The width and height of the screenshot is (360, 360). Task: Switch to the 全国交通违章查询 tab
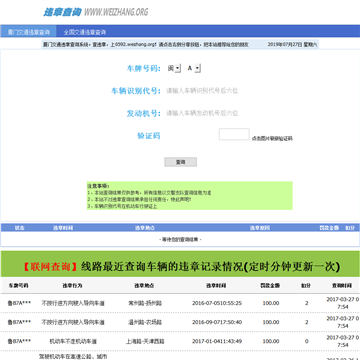(x=85, y=32)
